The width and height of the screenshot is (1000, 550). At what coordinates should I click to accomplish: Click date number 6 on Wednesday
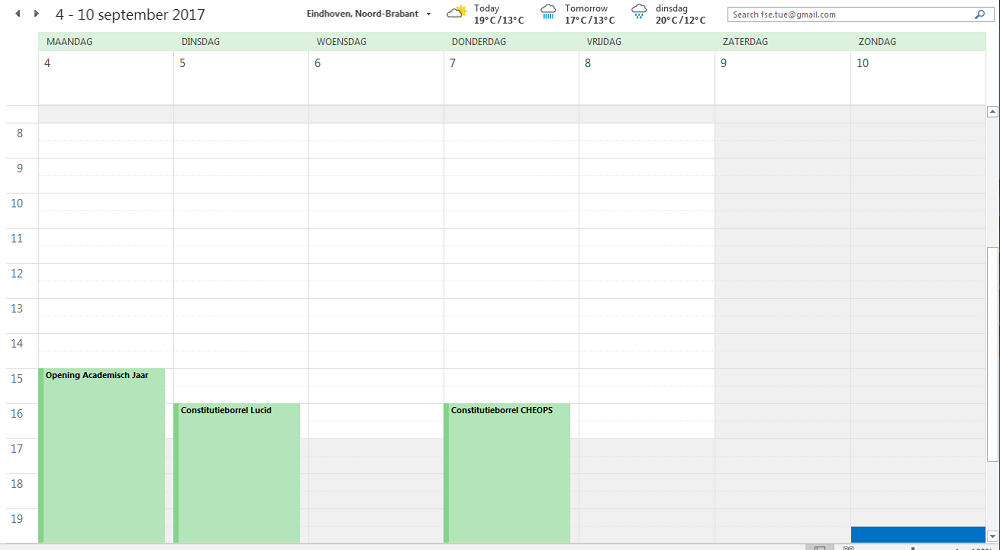point(318,63)
